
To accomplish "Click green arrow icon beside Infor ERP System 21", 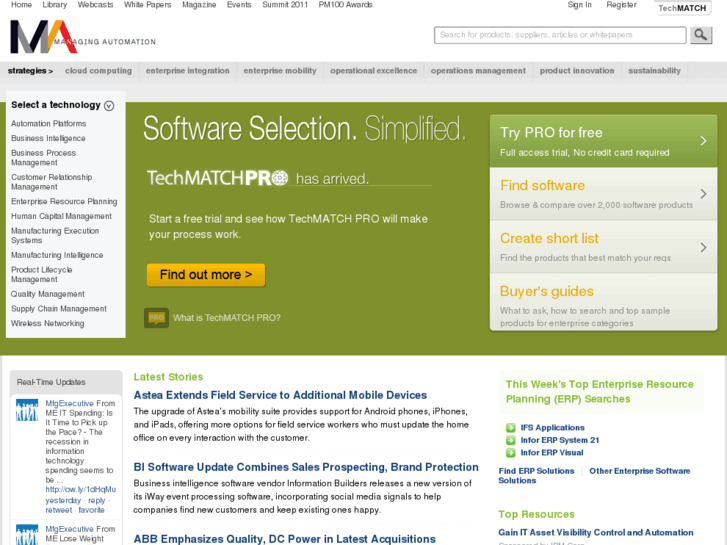I will pyautogui.click(x=510, y=440).
